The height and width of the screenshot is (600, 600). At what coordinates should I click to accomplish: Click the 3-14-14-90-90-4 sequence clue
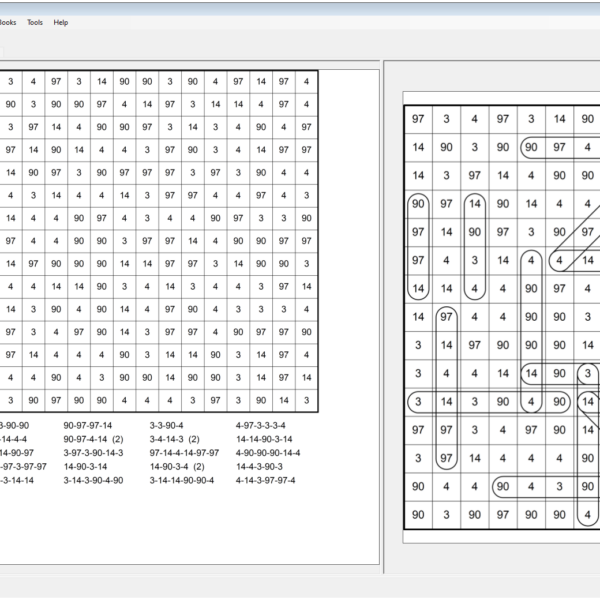(181, 480)
